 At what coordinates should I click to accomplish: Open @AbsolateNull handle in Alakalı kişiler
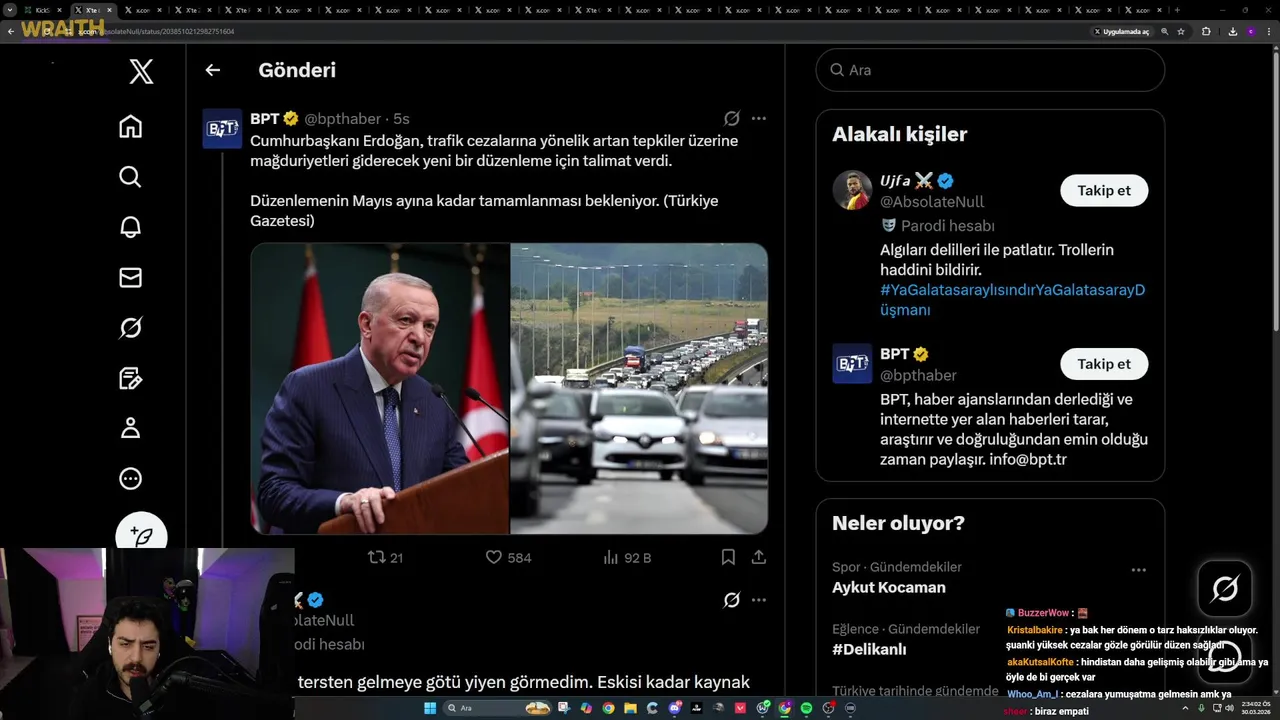pyautogui.click(x=932, y=201)
